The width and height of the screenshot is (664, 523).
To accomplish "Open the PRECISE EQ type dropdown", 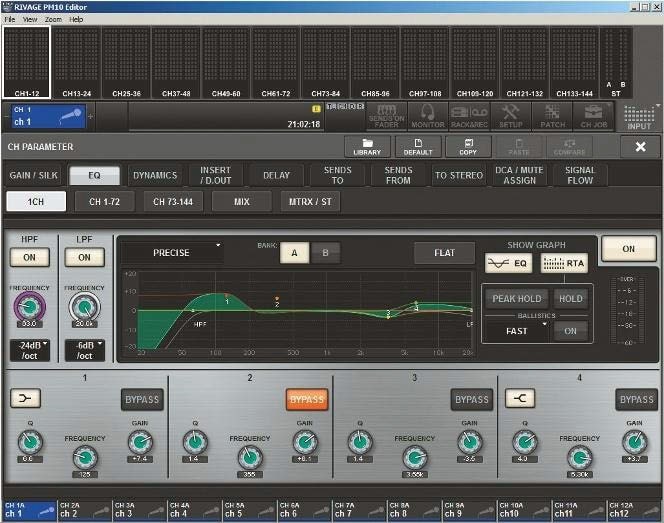I will click(x=173, y=253).
